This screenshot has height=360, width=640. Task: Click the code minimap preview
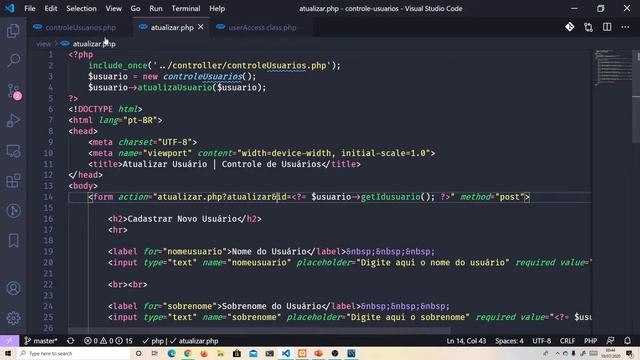coord(612,67)
